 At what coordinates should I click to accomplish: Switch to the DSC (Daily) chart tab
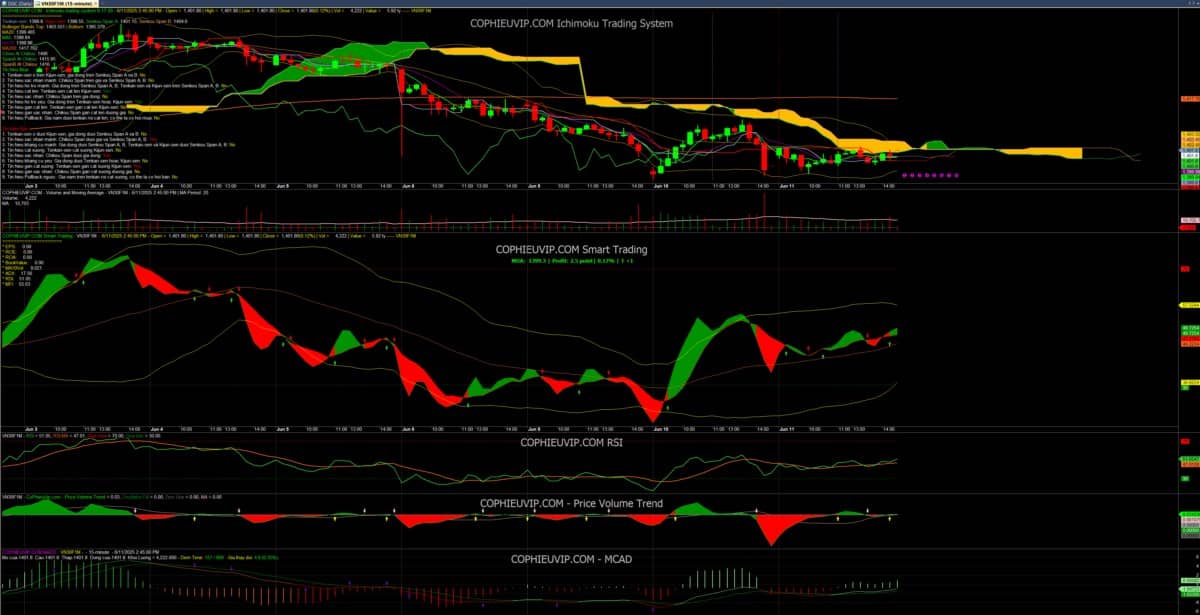[x=19, y=5]
